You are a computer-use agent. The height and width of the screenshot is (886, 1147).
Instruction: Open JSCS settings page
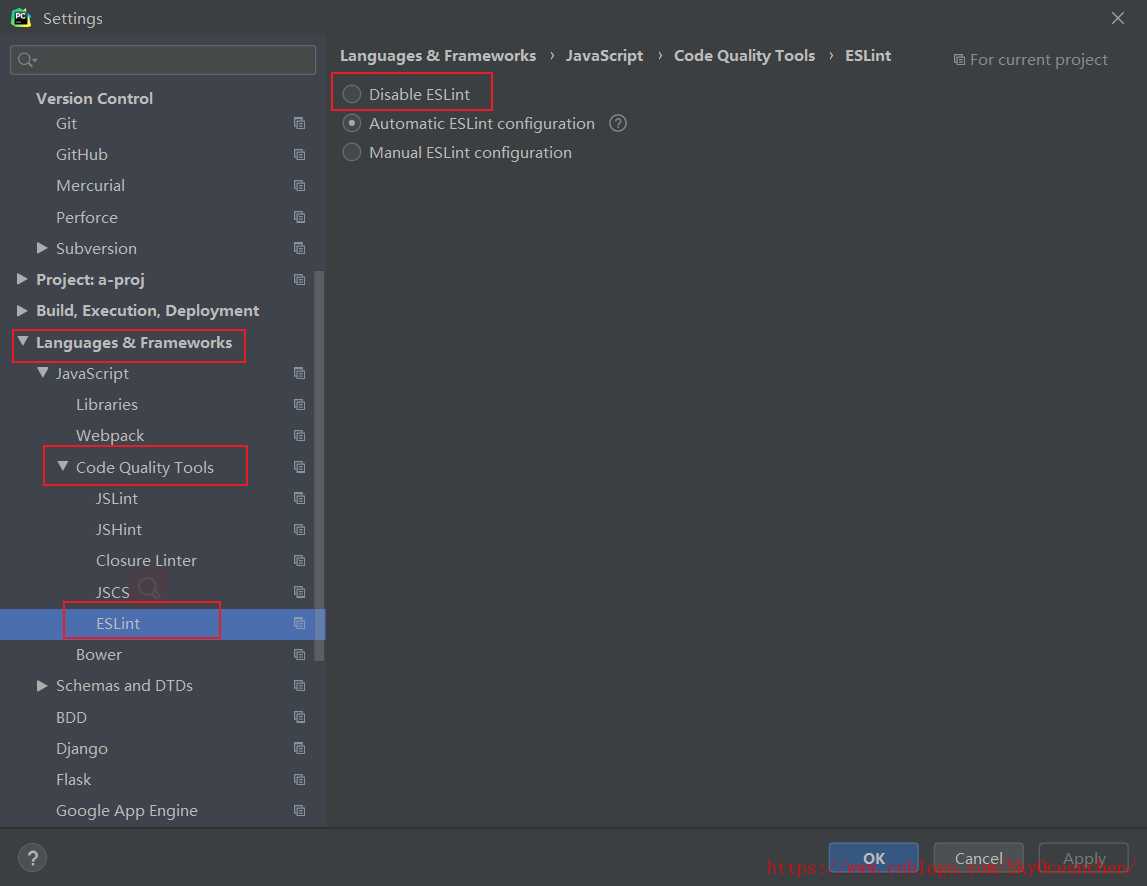coord(113,592)
